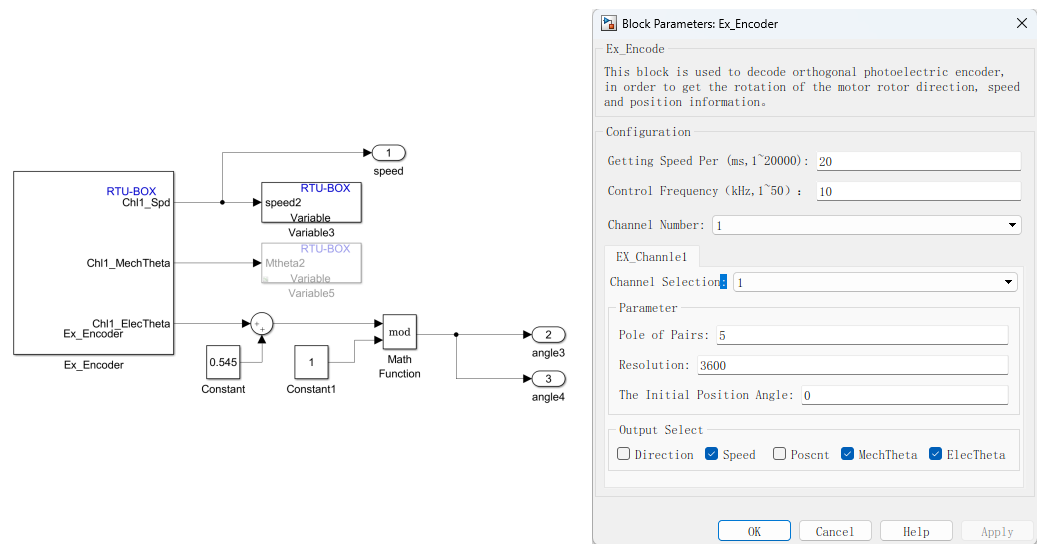
Task: Select the Constant1 block
Action: [311, 361]
